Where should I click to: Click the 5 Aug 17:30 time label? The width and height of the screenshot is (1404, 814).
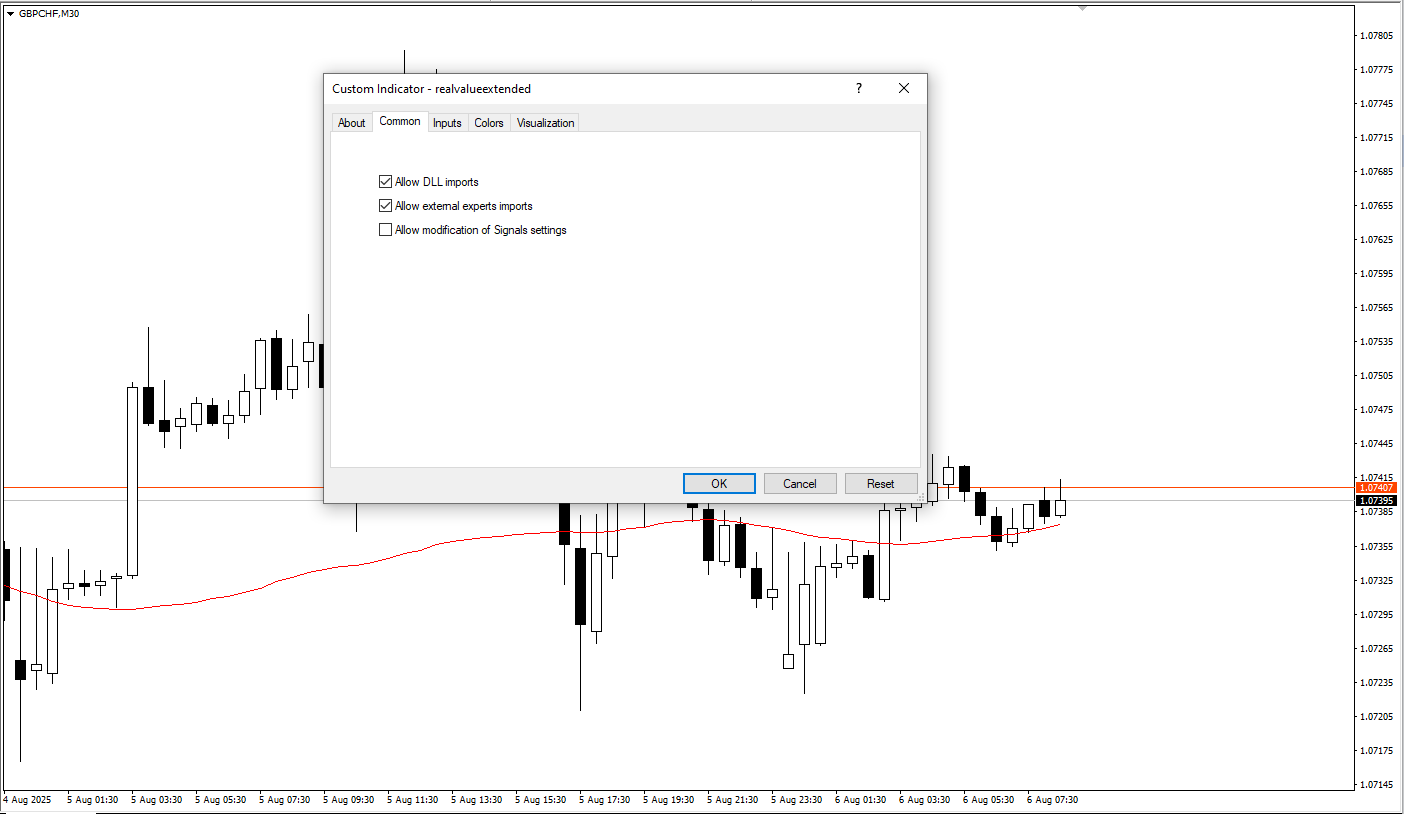point(605,800)
